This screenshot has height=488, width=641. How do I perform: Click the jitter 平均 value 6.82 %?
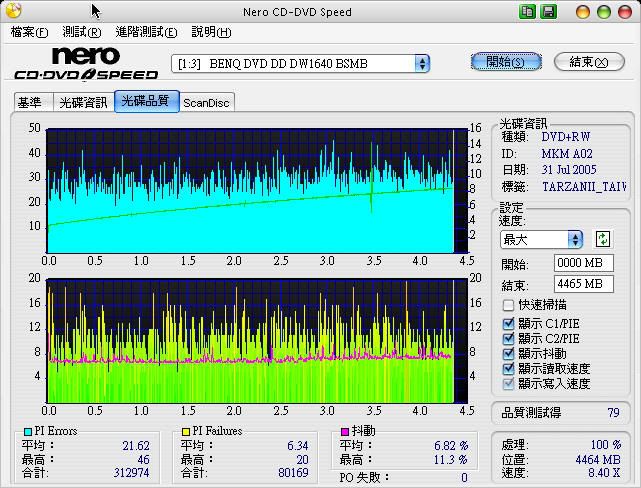(x=451, y=445)
